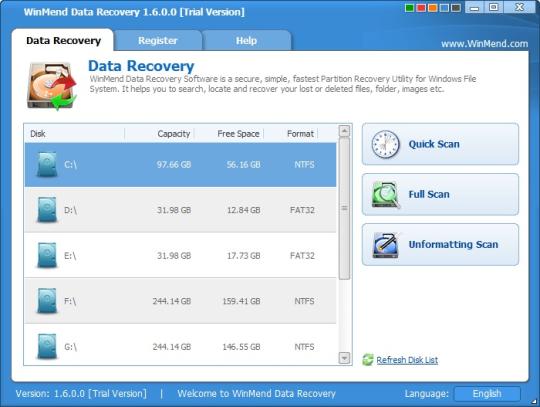Select the F:\ drive label
Screen dimensions: 540x407
pos(70,301)
